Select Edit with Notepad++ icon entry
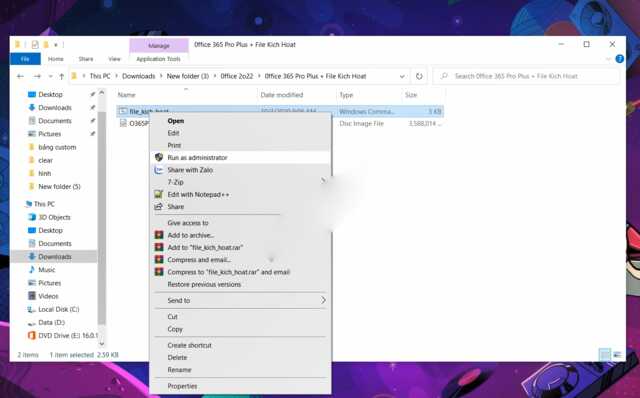Screen dimensions: 640x398 [x=159, y=195]
